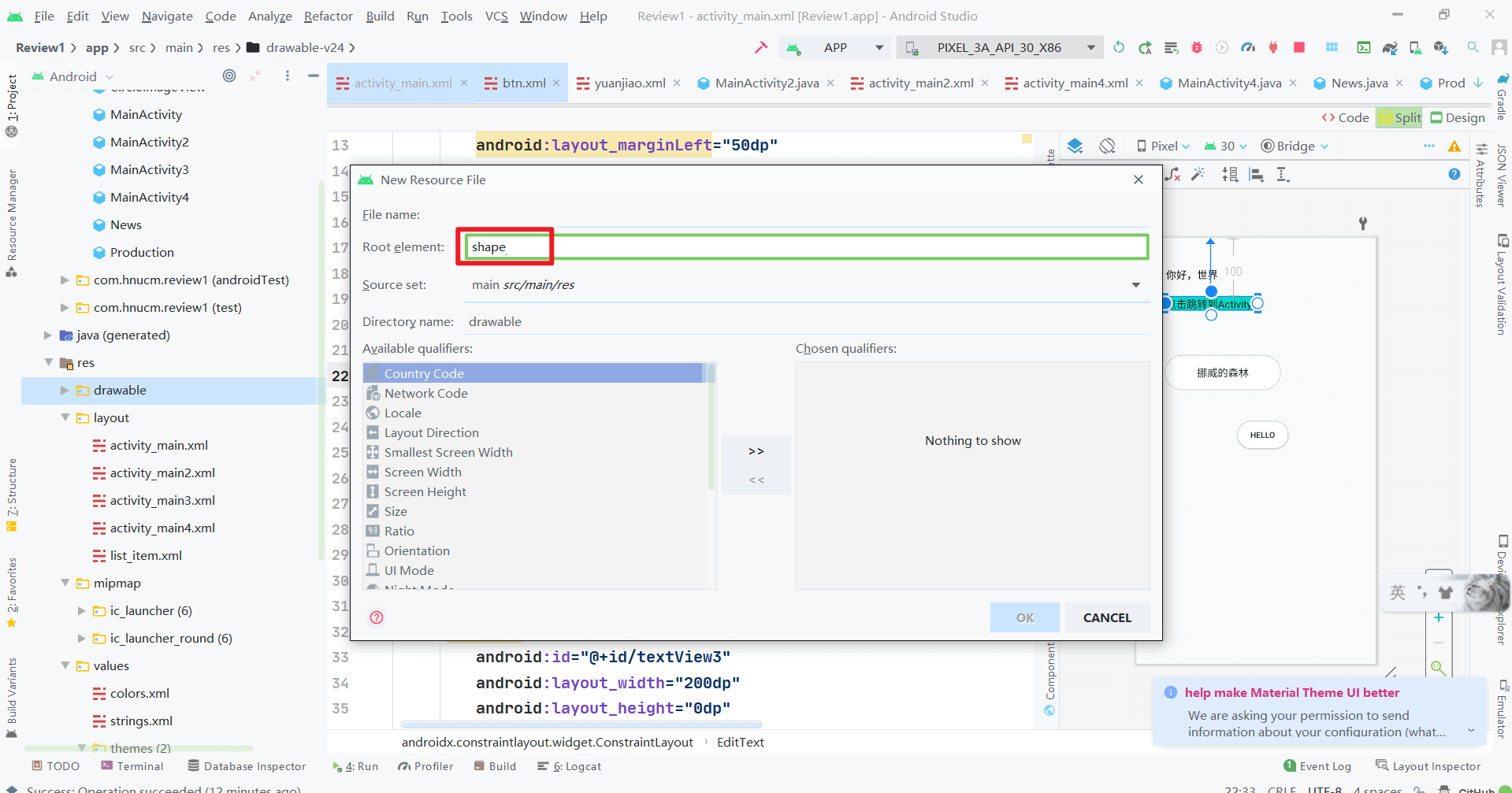Click the Make Project hammer icon

tap(760, 47)
